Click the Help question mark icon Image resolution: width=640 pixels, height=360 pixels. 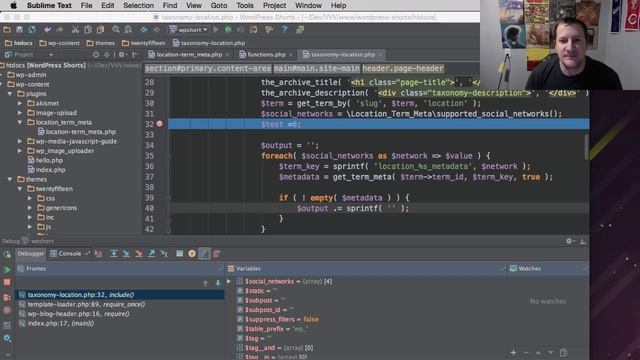click(x=284, y=29)
